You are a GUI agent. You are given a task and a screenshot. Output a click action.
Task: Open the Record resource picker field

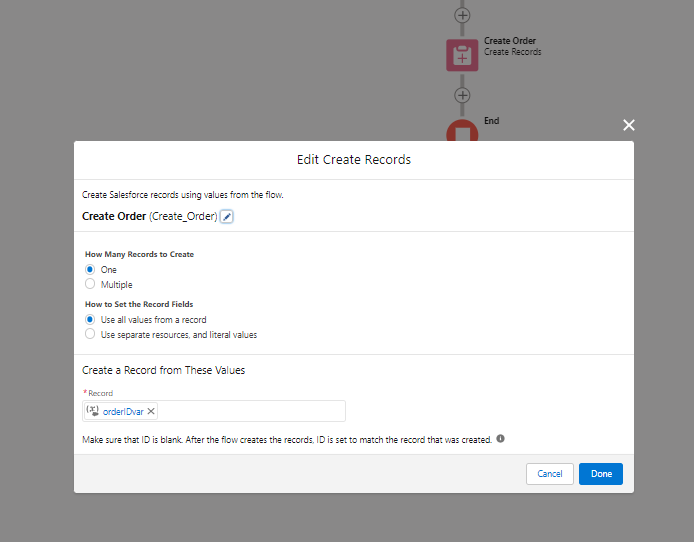pos(250,411)
